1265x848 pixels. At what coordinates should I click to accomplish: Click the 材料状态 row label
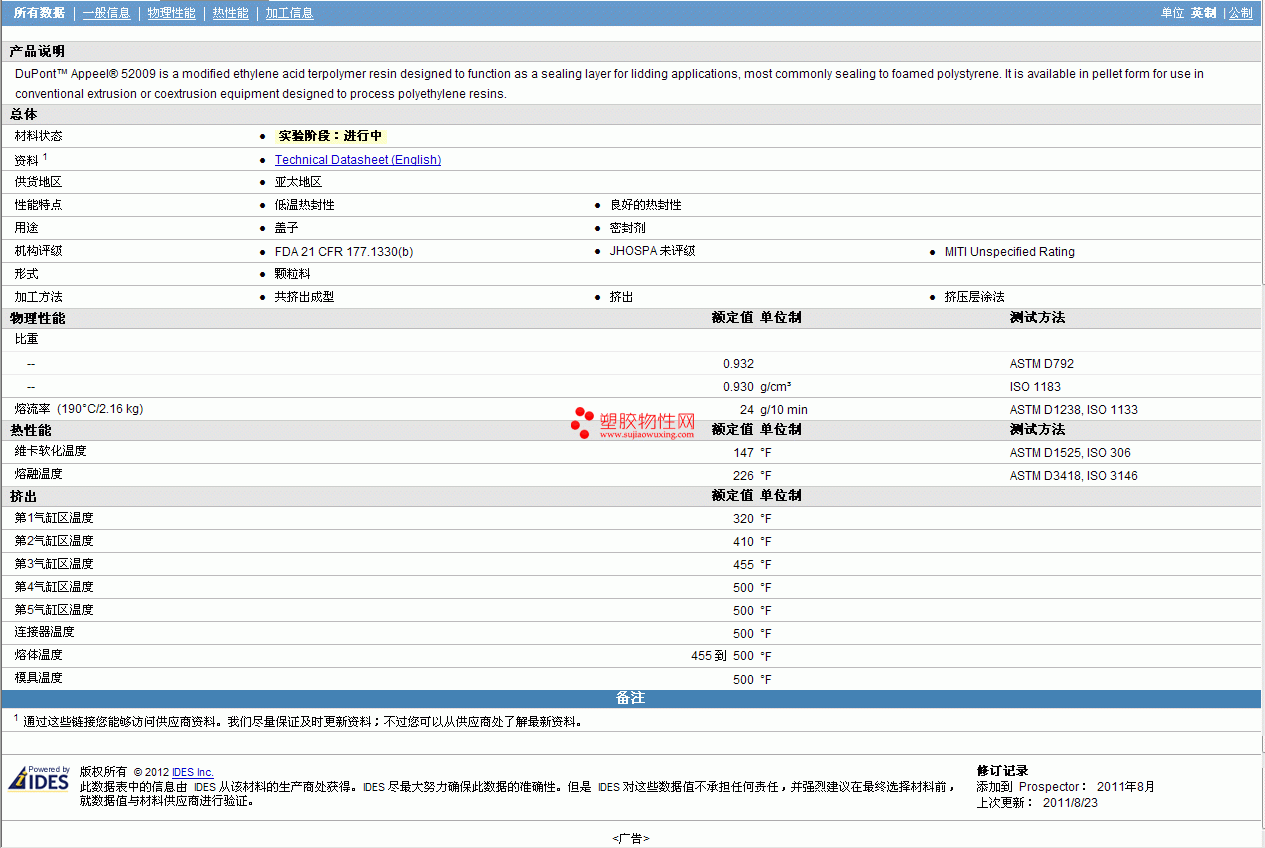tap(38, 136)
